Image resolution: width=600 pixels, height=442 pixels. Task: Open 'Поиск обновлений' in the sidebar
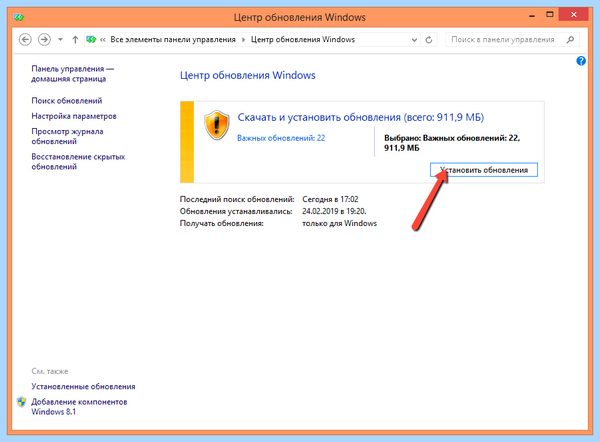(67, 101)
